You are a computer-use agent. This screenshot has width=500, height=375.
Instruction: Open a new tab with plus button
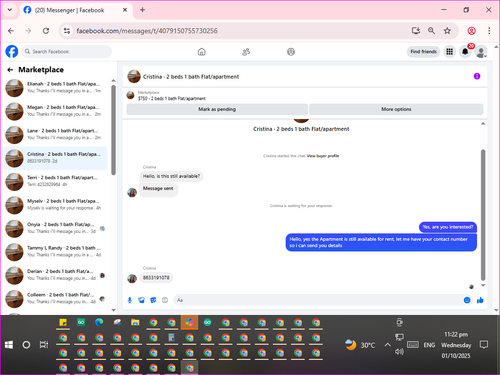[x=142, y=10]
